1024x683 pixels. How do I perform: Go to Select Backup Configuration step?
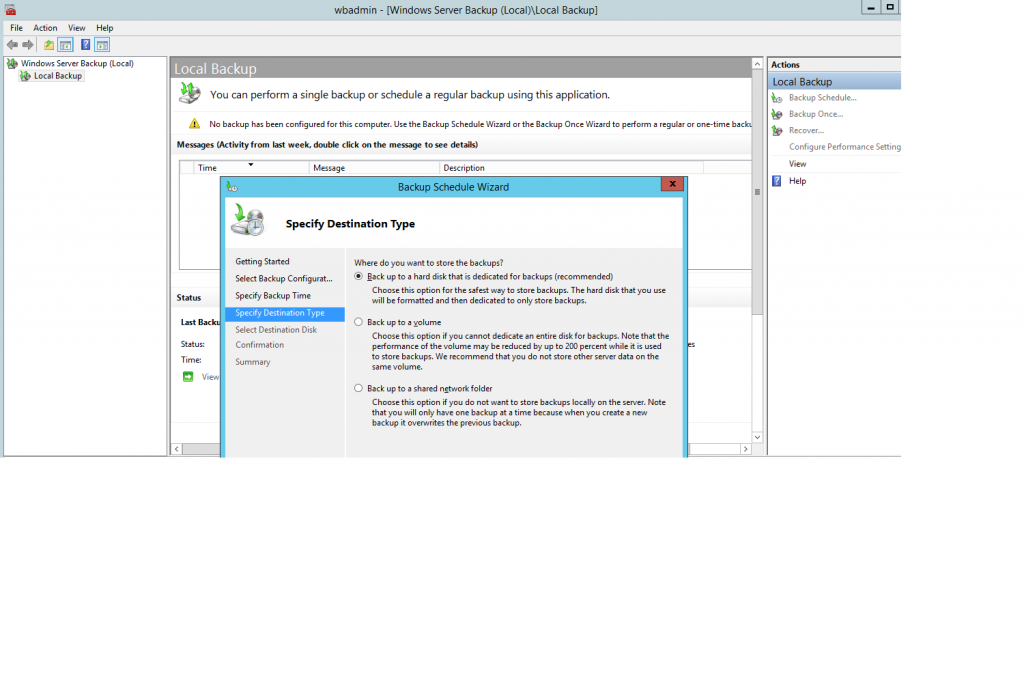click(x=283, y=278)
